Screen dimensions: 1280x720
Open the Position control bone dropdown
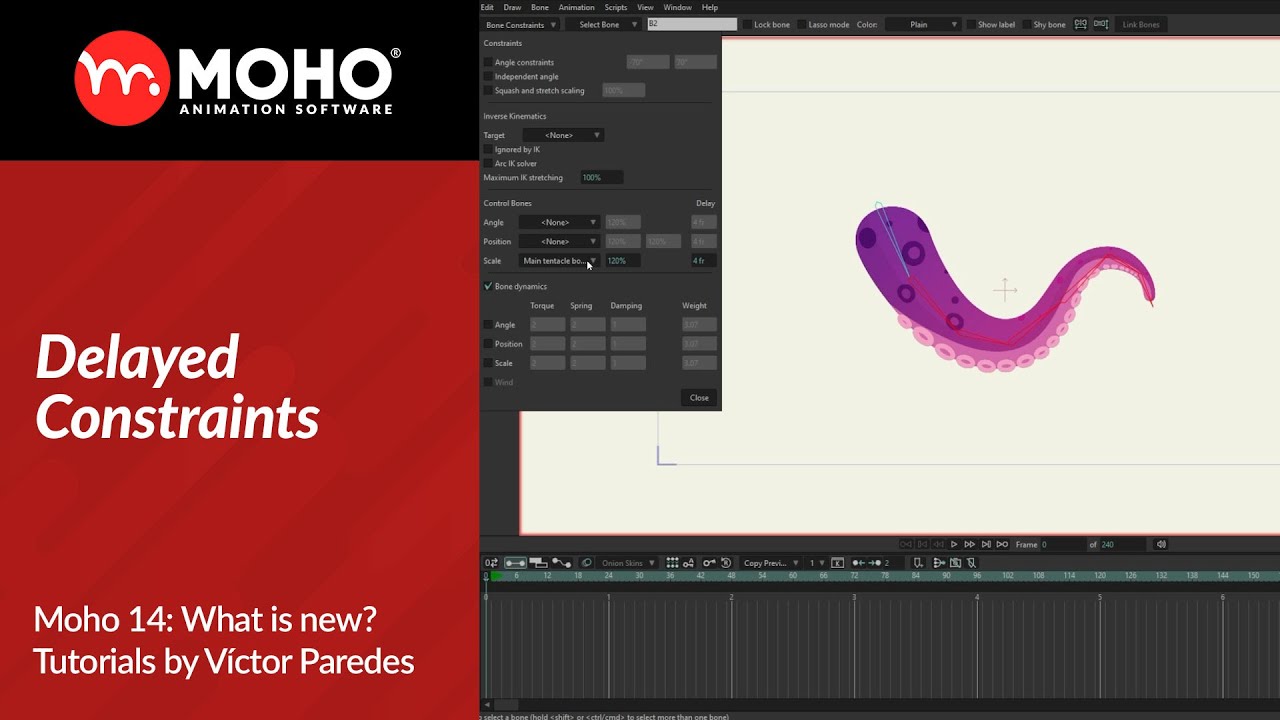click(x=559, y=241)
